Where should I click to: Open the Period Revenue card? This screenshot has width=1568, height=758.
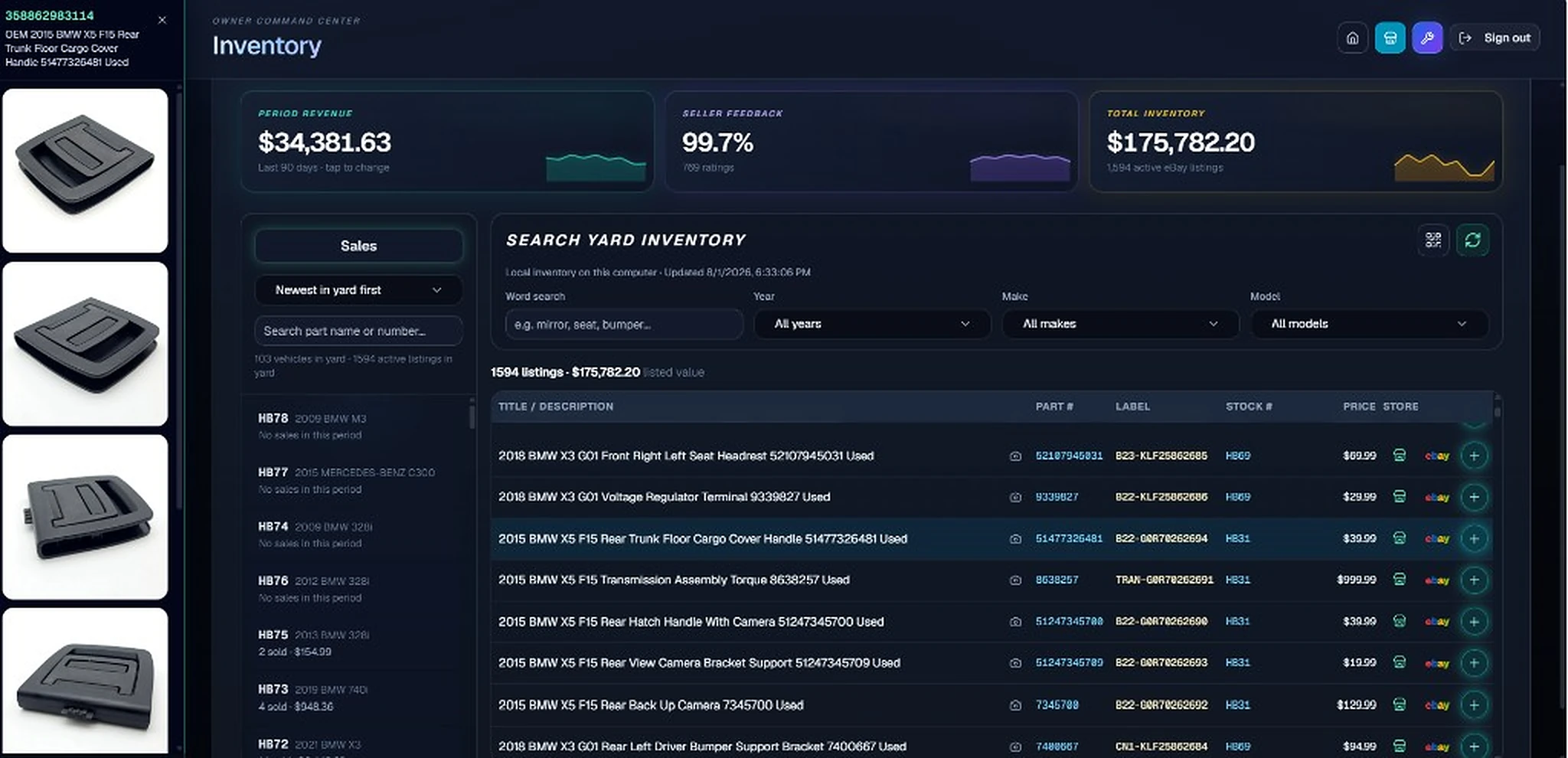[x=447, y=142]
